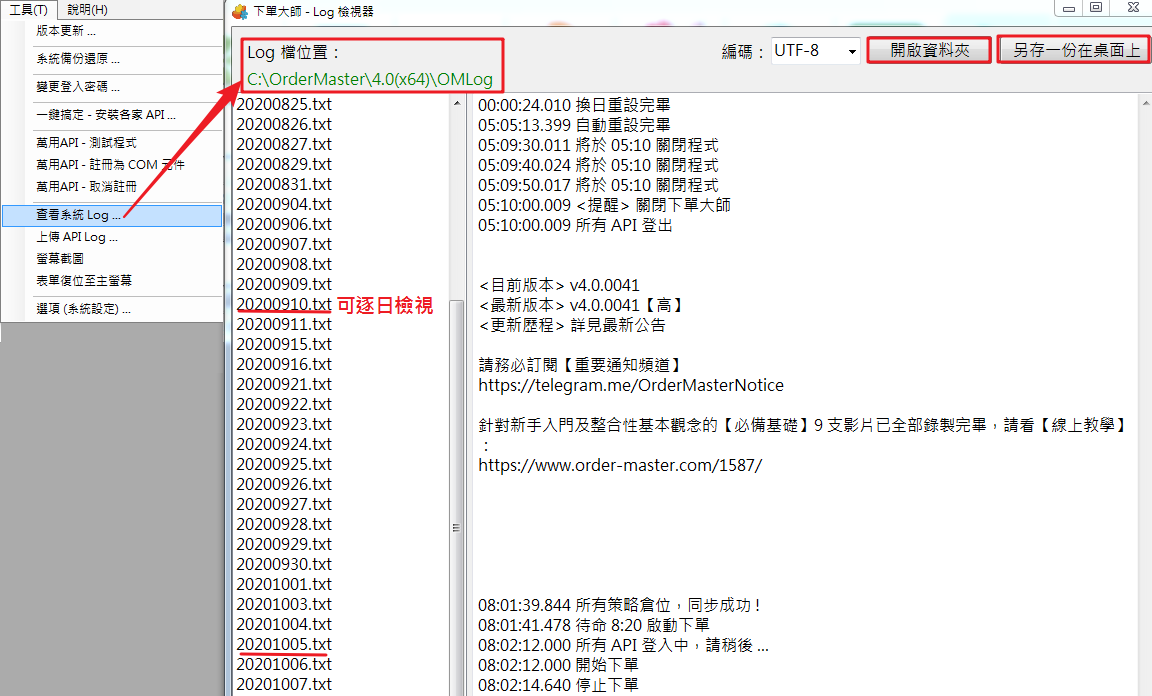Choose 一鍵搞定 - 安裝各家 API entry

106,115
